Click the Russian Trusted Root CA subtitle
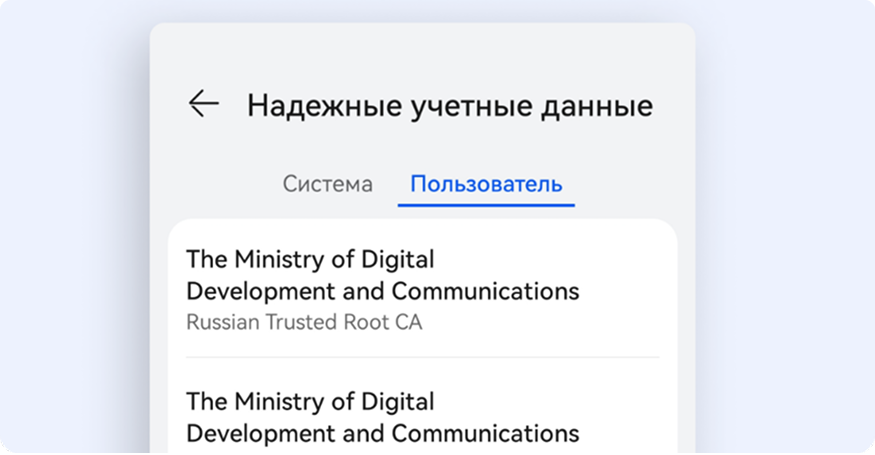The width and height of the screenshot is (875, 455). 304,322
